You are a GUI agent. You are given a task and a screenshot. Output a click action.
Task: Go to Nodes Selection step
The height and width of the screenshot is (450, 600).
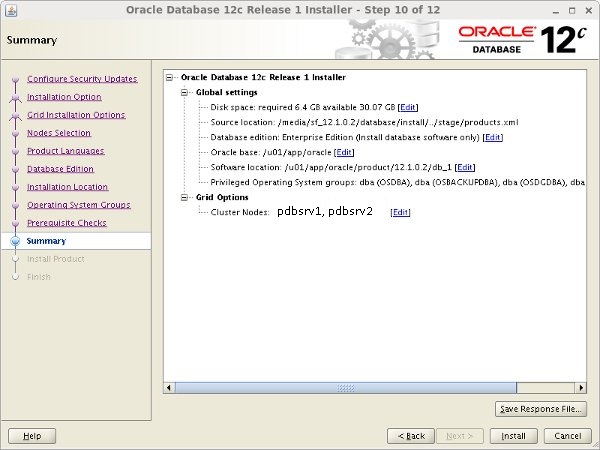point(59,133)
